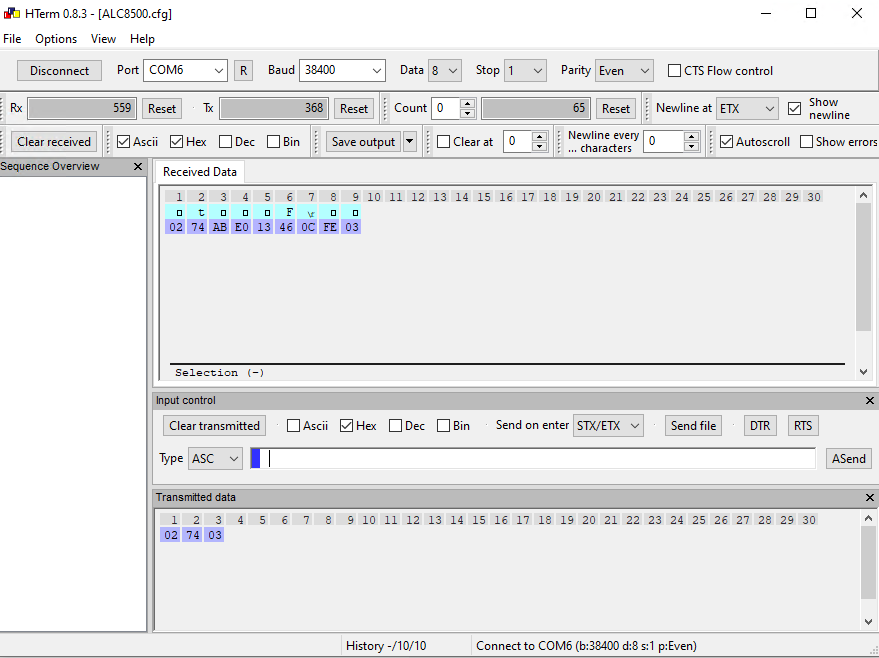Open the File menu
879x658 pixels.
tap(12, 39)
